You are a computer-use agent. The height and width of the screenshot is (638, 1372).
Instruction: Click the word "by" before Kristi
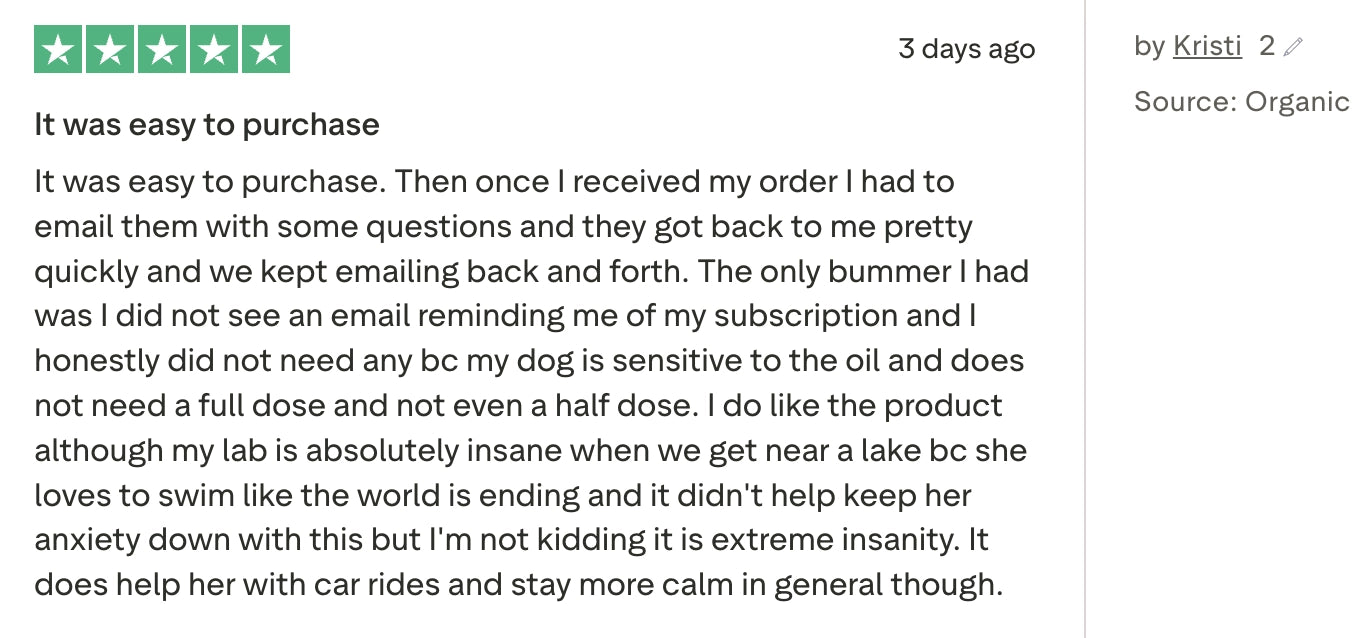point(1149,46)
